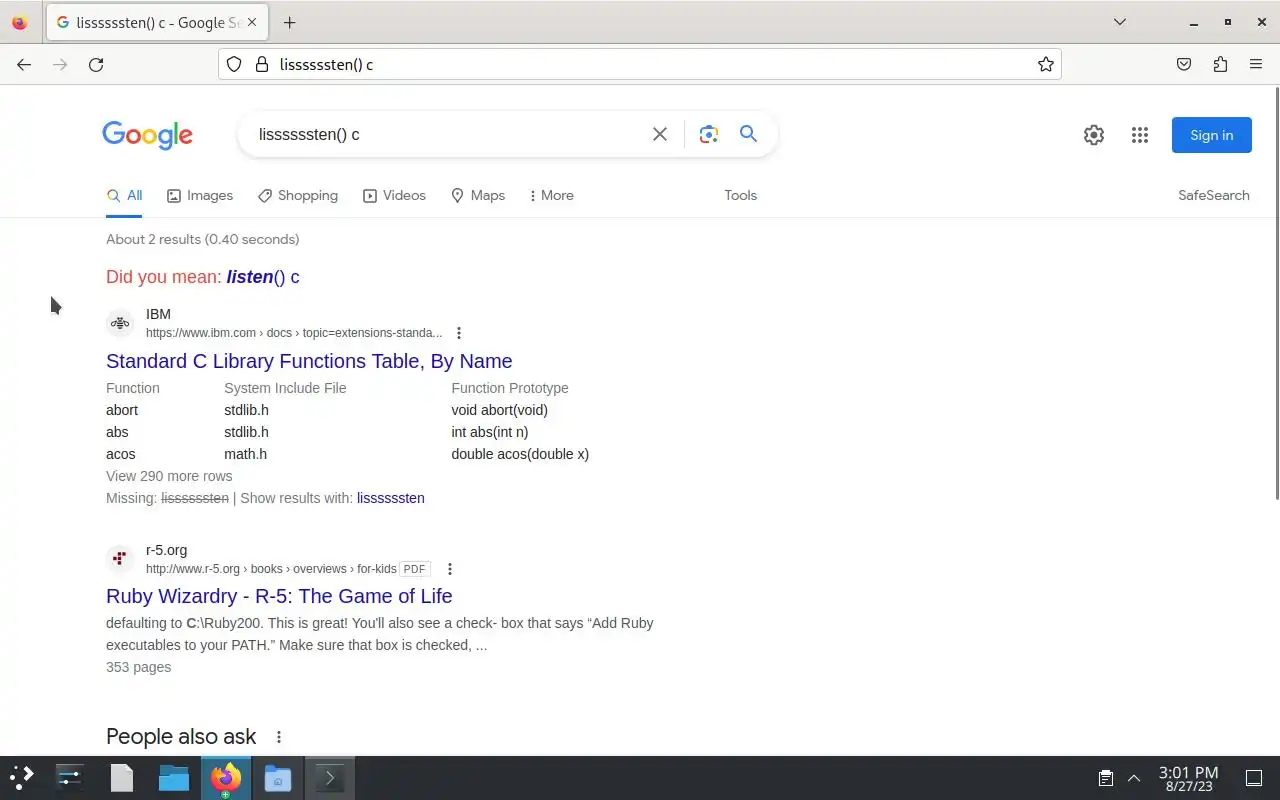
Task: Click the Firefox URL address bar
Action: pos(640,64)
